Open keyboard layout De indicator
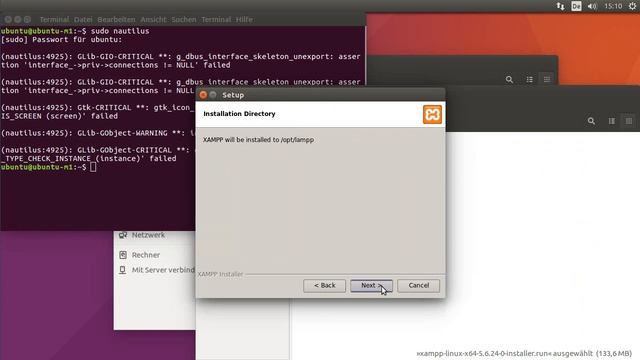The image size is (640, 360). point(576,6)
